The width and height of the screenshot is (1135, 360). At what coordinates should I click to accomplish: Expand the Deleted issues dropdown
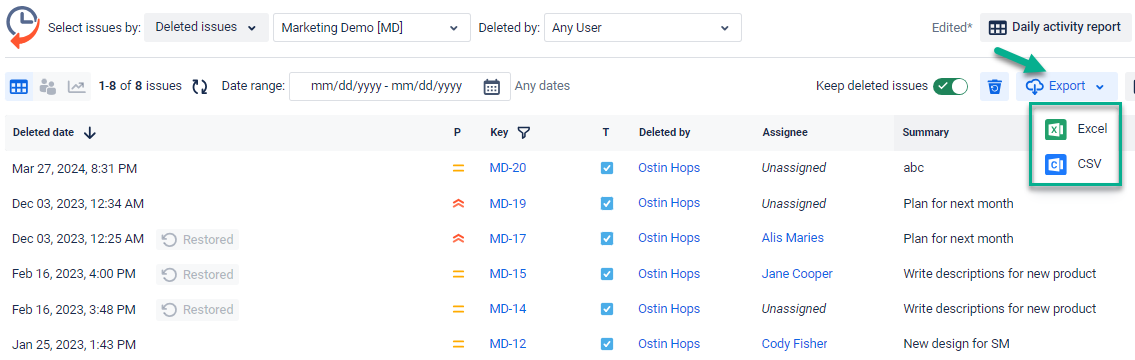(206, 28)
